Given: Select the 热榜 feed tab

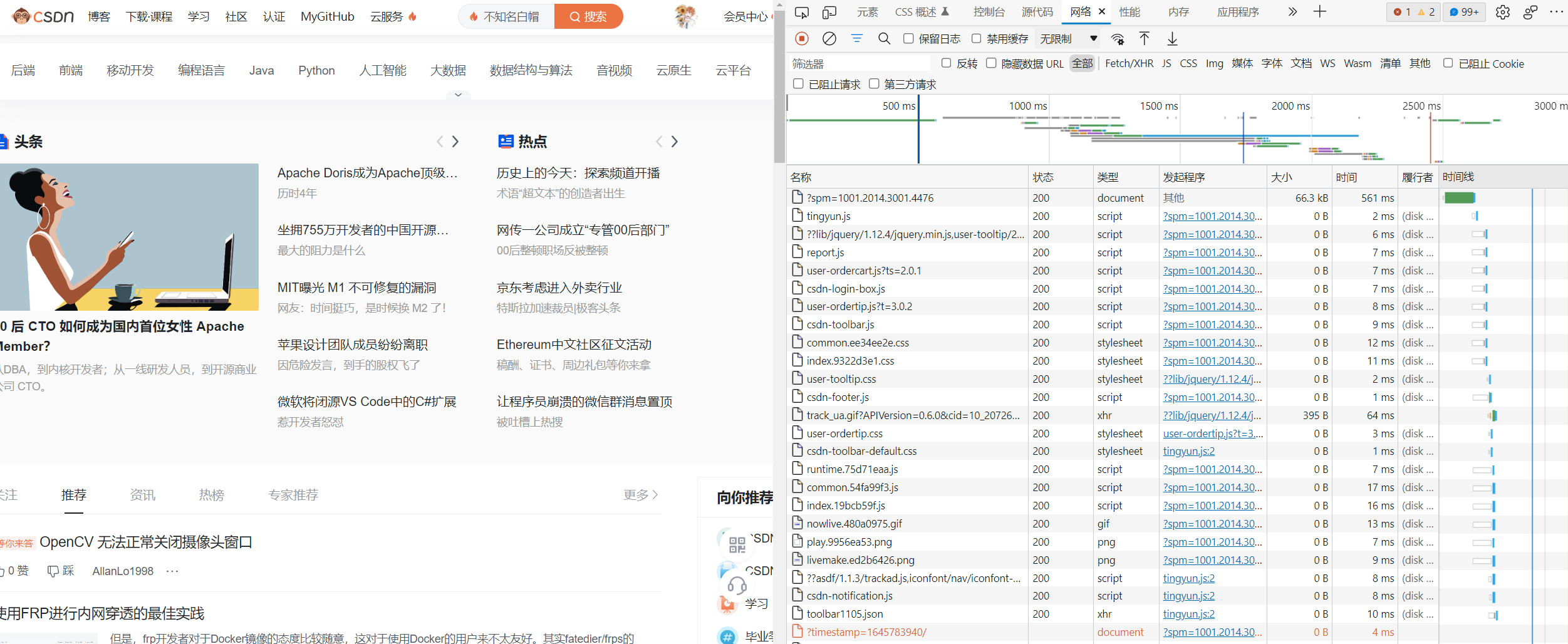Looking at the screenshot, I should coord(212,495).
